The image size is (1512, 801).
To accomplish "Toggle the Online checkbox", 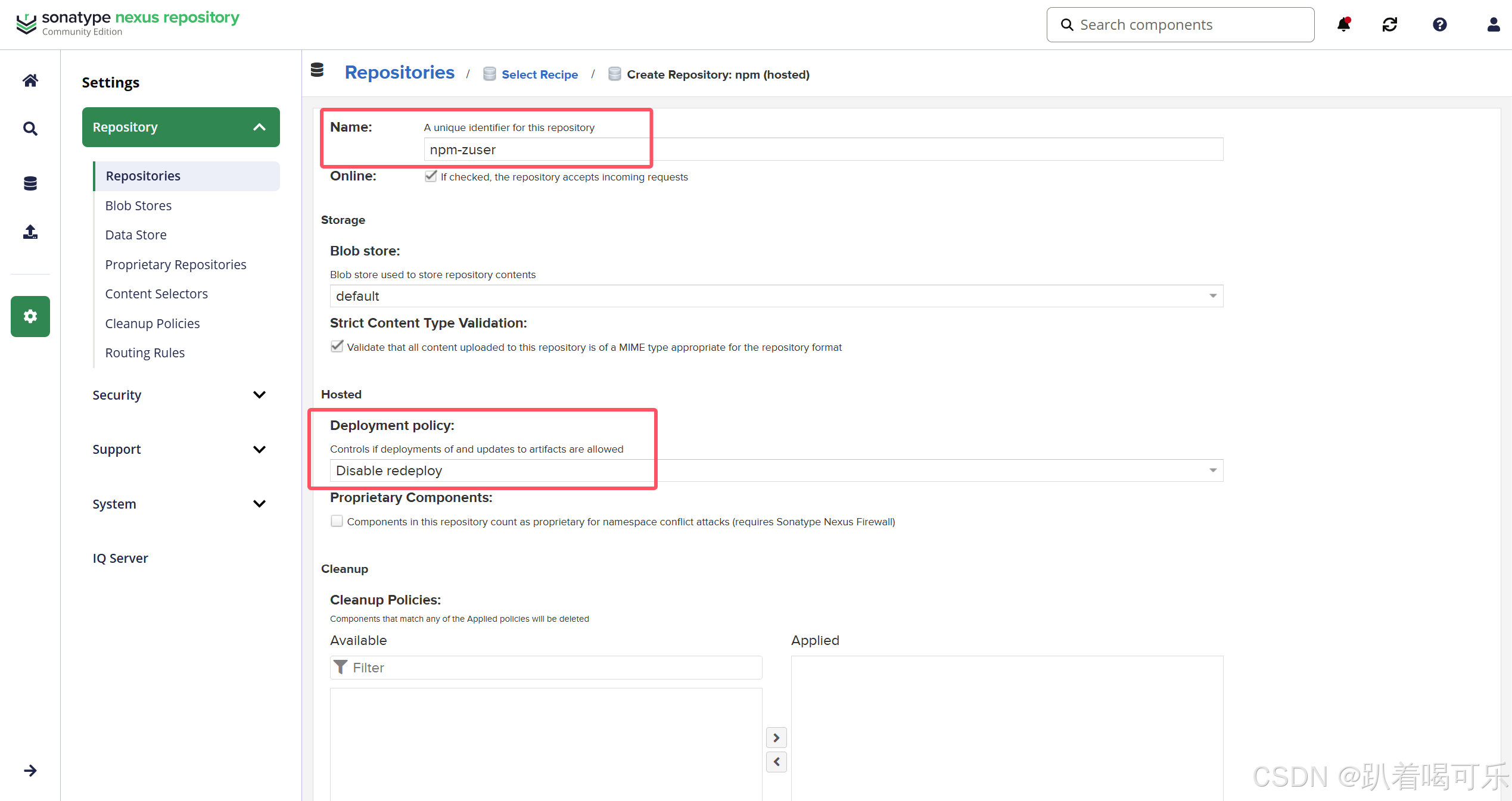I will pos(431,176).
